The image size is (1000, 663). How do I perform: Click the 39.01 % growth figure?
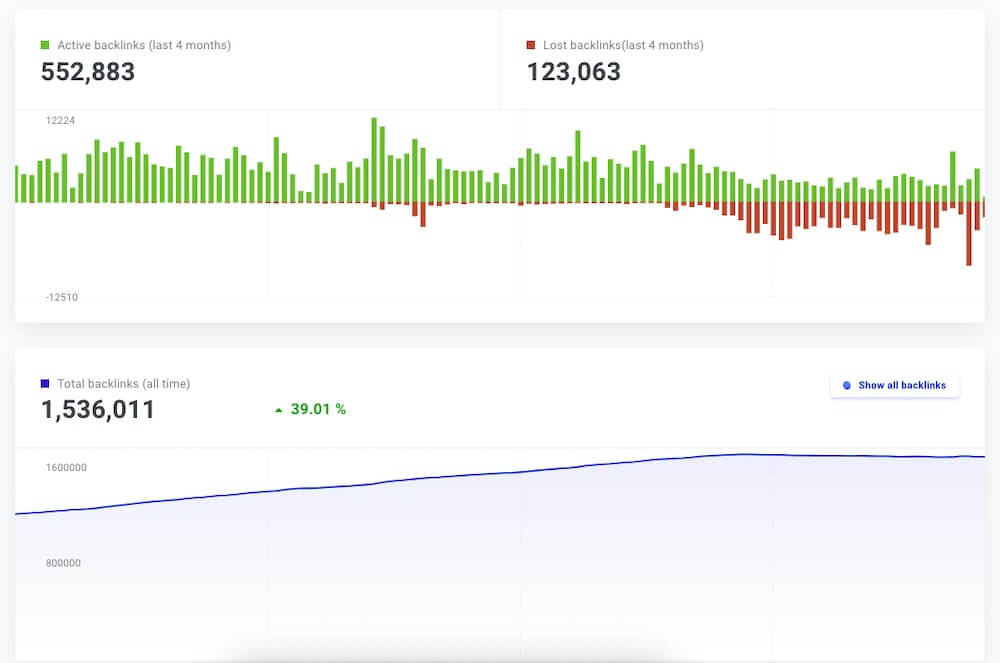(x=318, y=409)
